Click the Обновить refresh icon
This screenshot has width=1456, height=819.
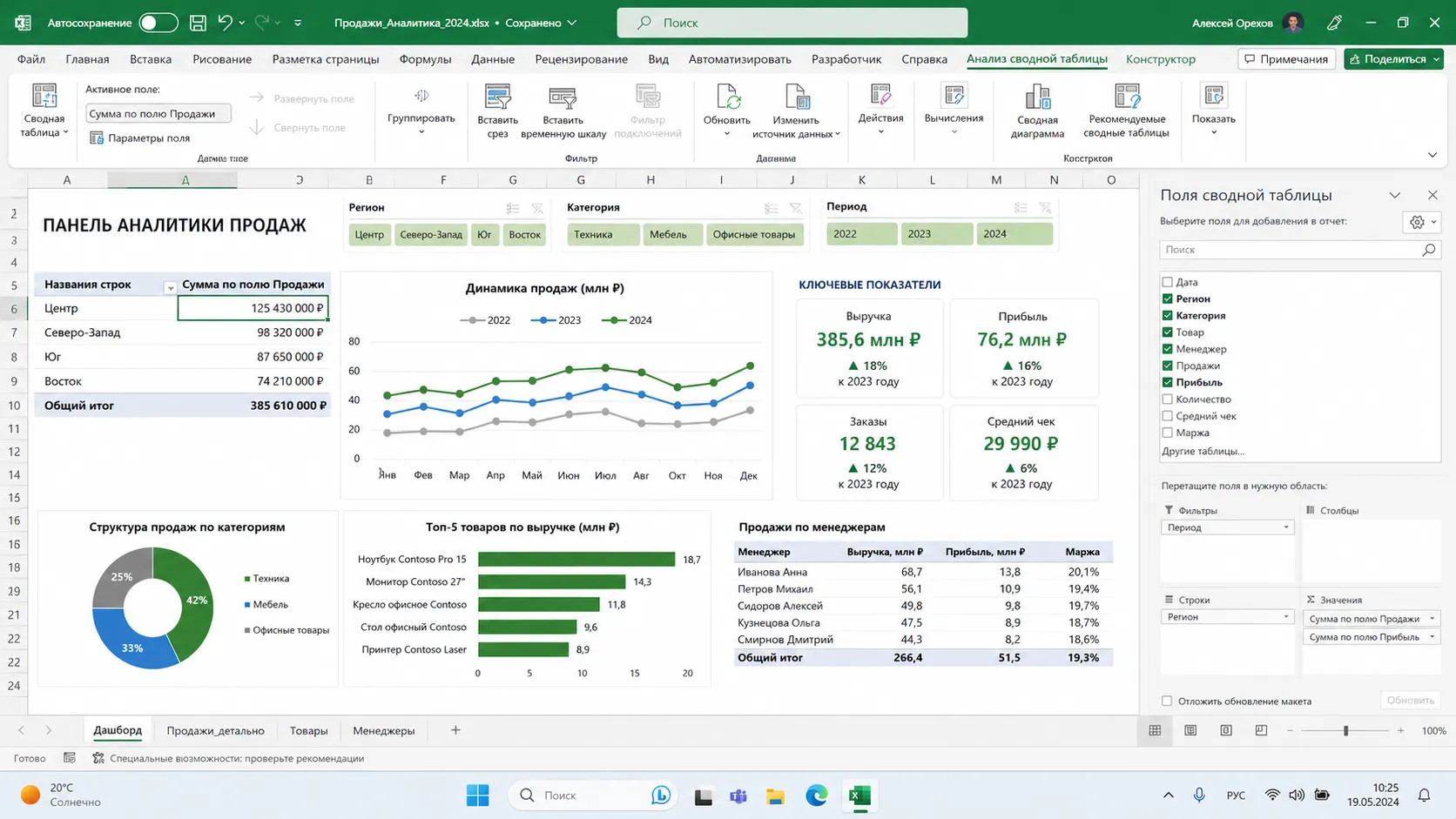727,97
